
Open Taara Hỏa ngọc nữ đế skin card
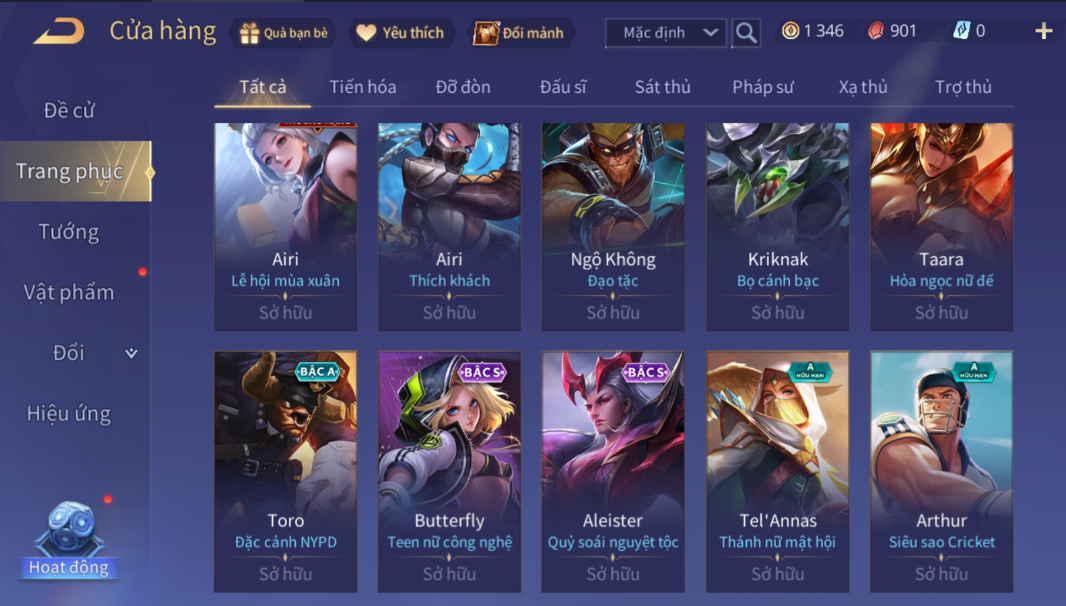942,227
